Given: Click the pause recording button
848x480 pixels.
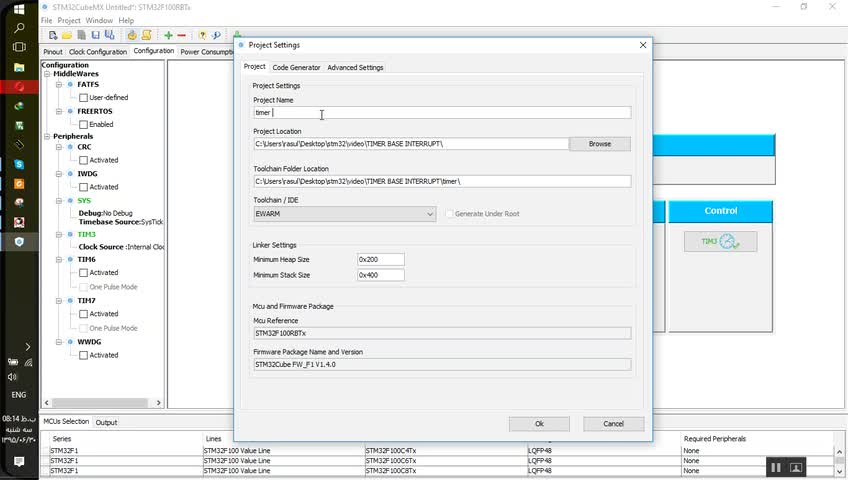Looking at the screenshot, I should (776, 468).
